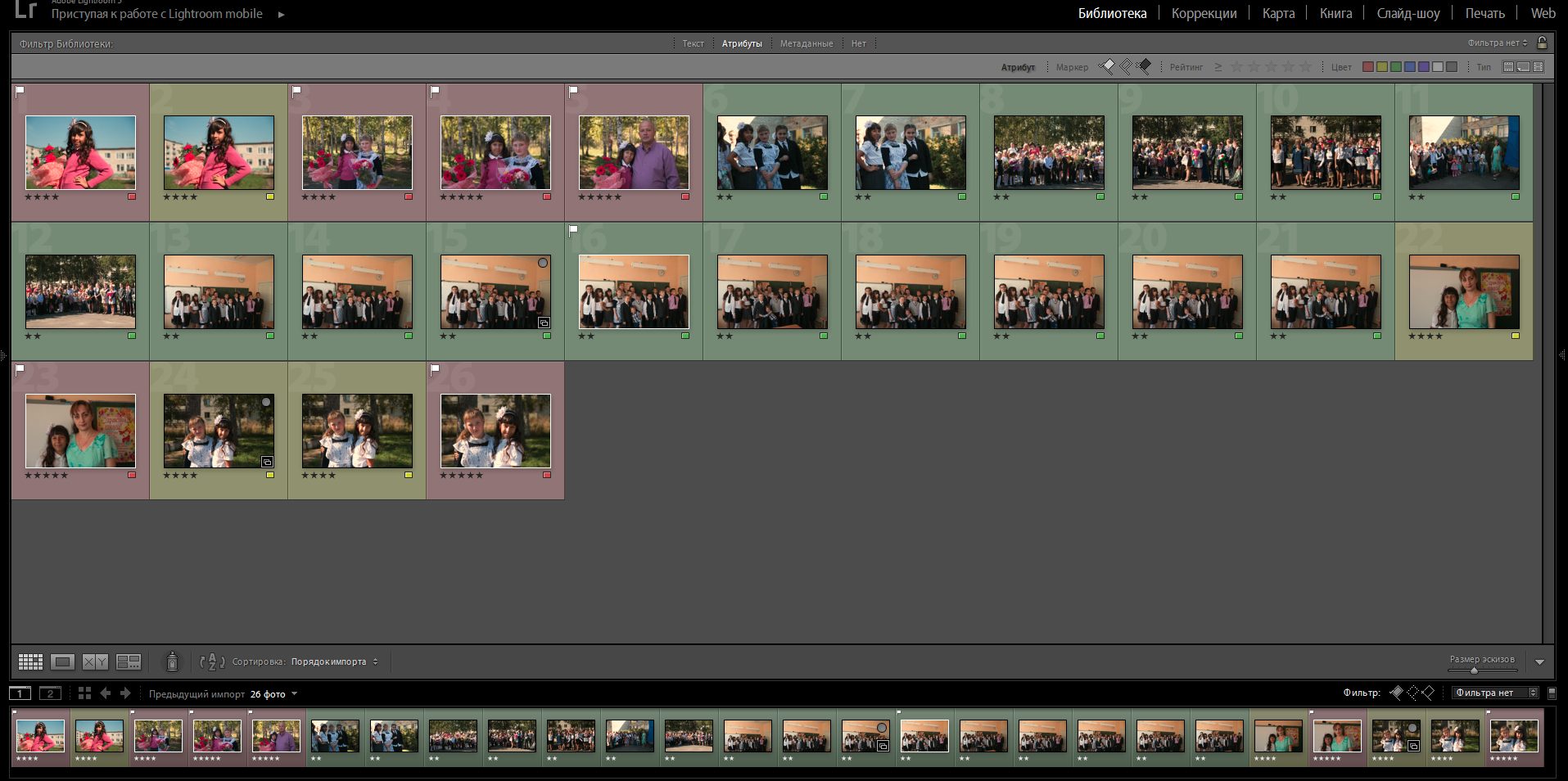Select the Метаданные filter option
This screenshot has width=1568, height=781.
coord(807,43)
